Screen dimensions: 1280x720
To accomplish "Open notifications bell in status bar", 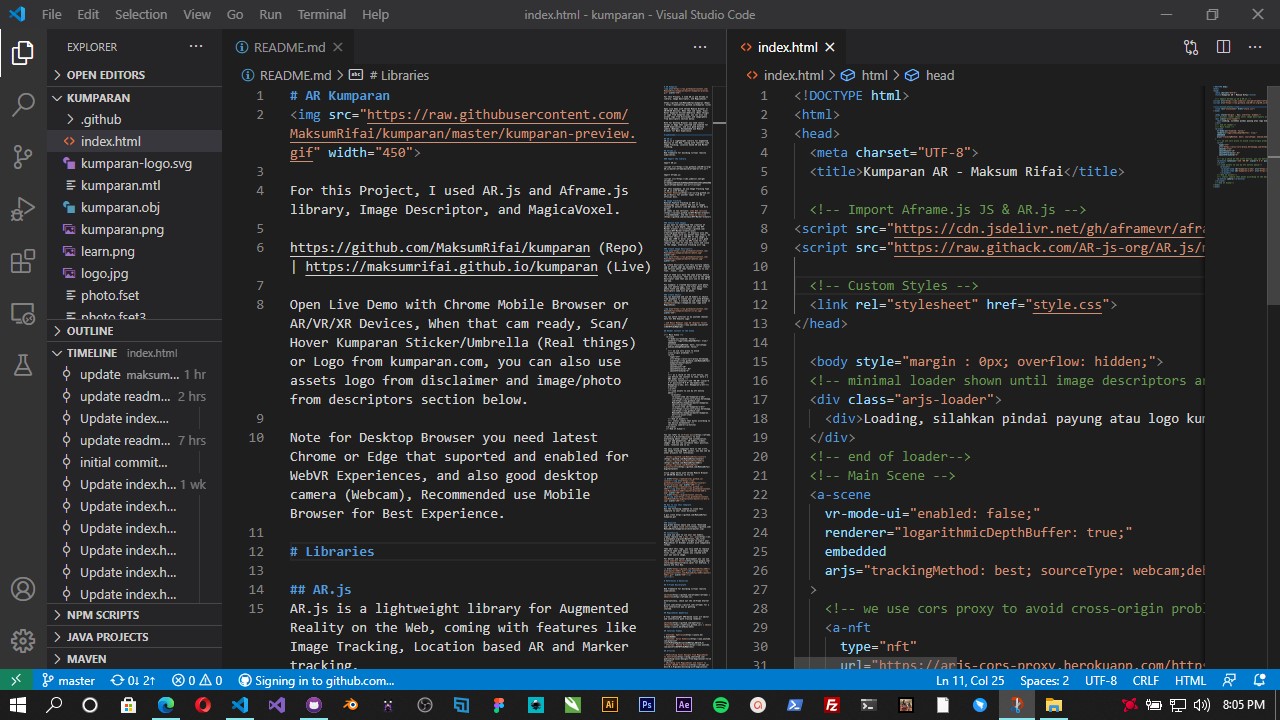I will (1260, 680).
